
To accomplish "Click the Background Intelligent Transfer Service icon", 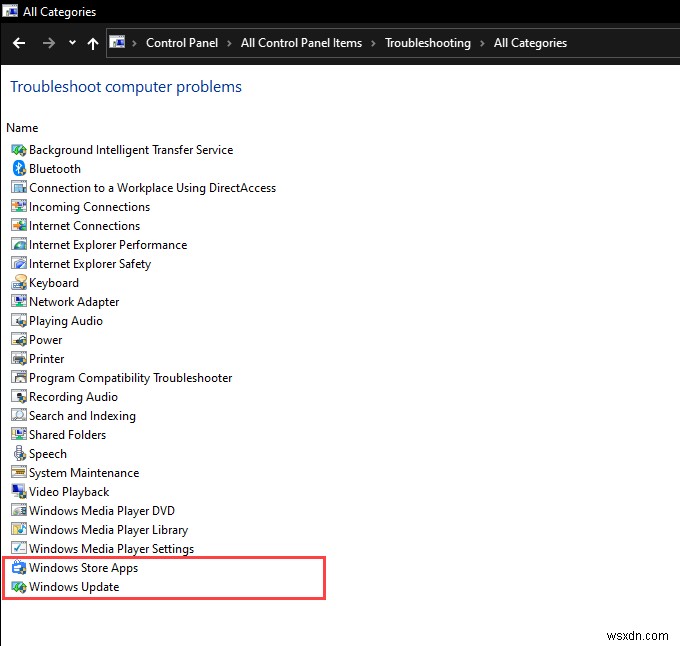I will [x=19, y=150].
